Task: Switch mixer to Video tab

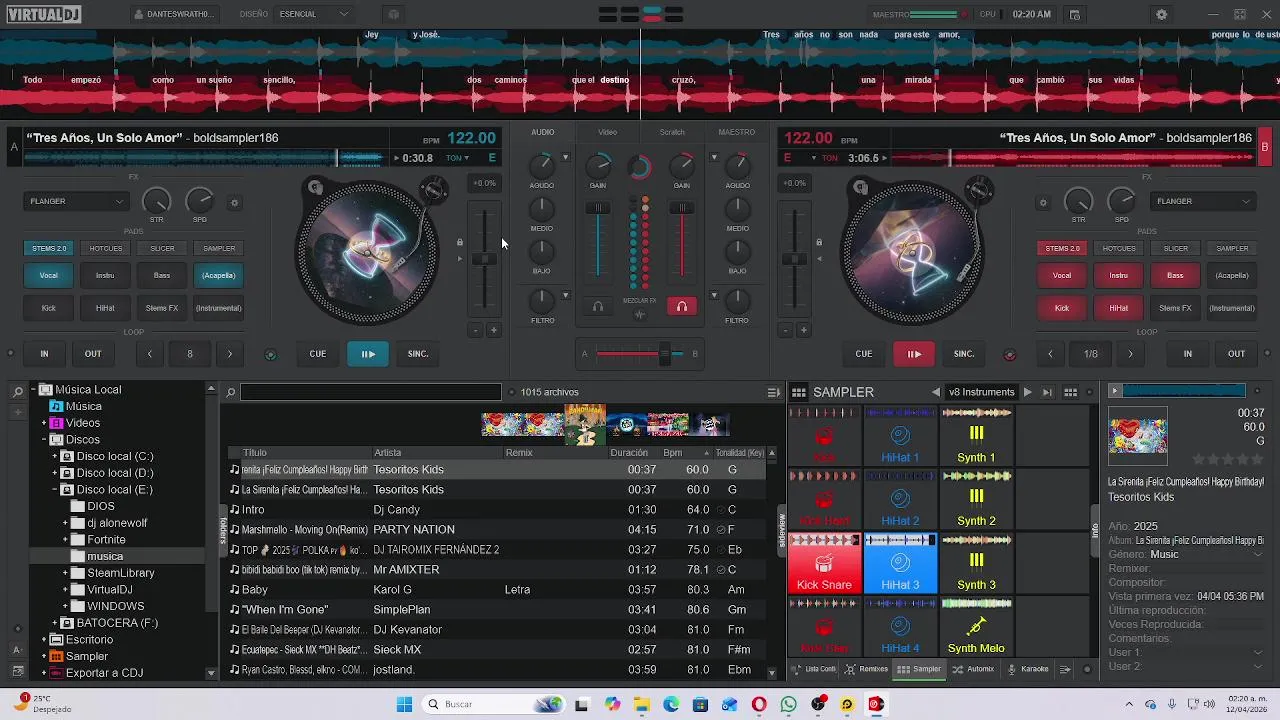Action: pos(608,132)
